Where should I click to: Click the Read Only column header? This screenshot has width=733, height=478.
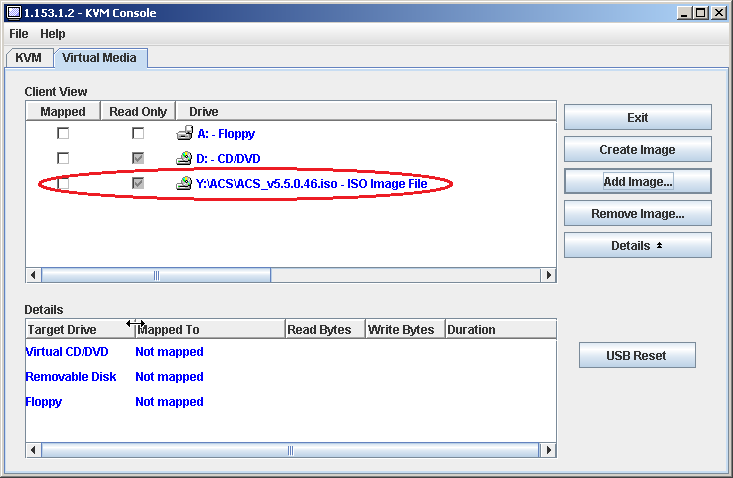(138, 112)
